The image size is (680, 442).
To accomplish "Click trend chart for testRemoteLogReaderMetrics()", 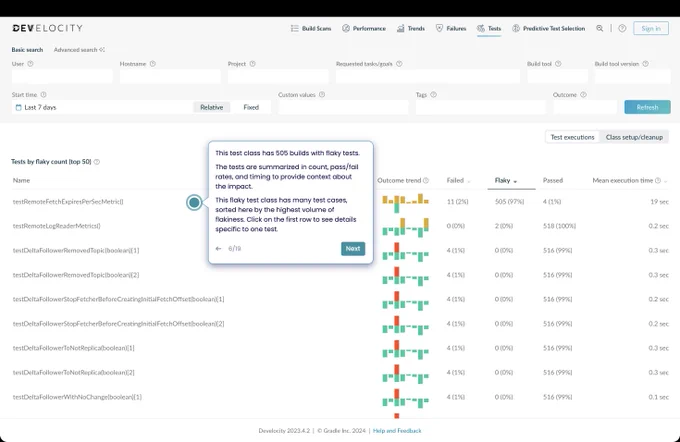I will (x=405, y=227).
